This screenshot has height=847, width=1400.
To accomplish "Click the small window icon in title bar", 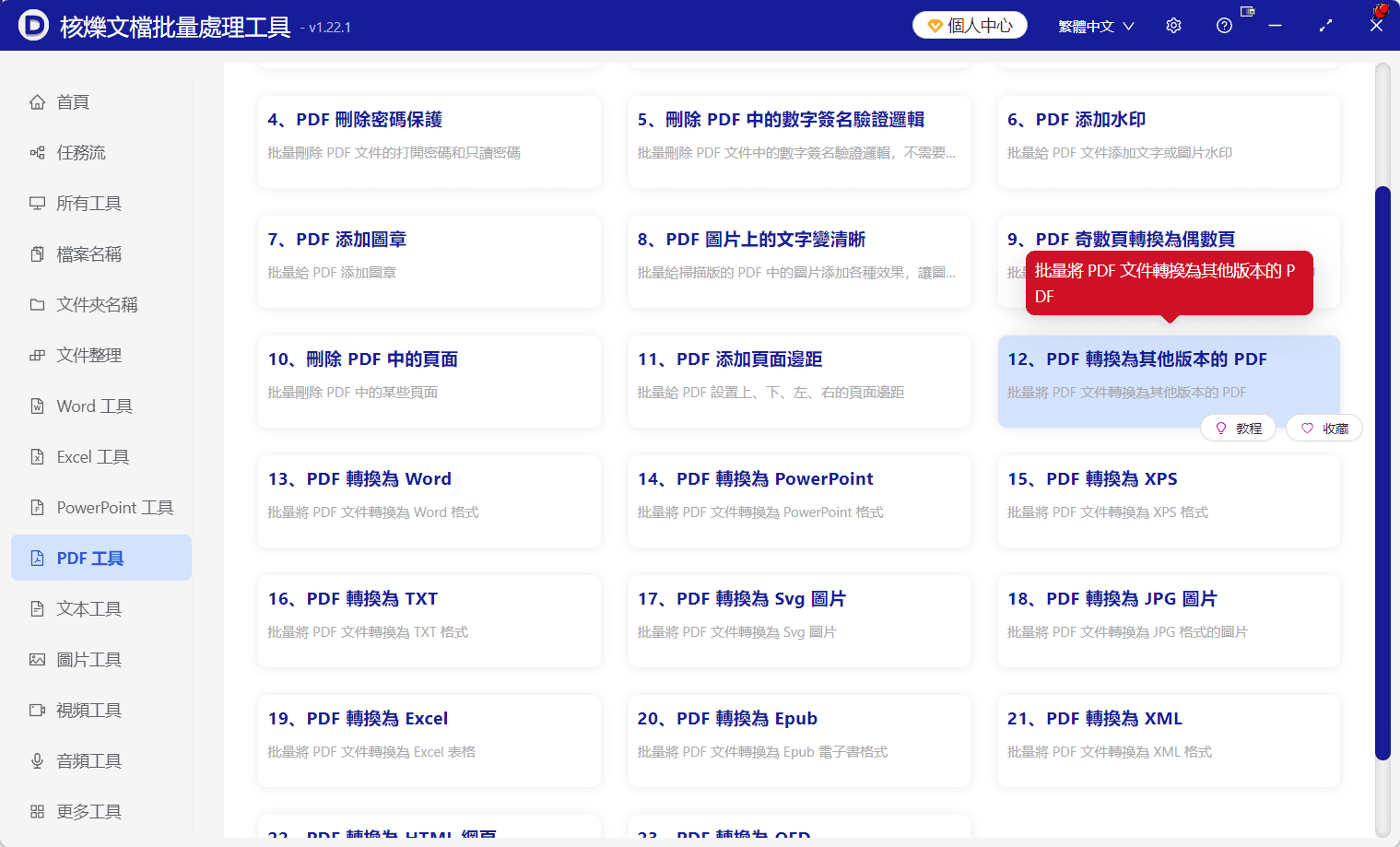I will click(1248, 12).
